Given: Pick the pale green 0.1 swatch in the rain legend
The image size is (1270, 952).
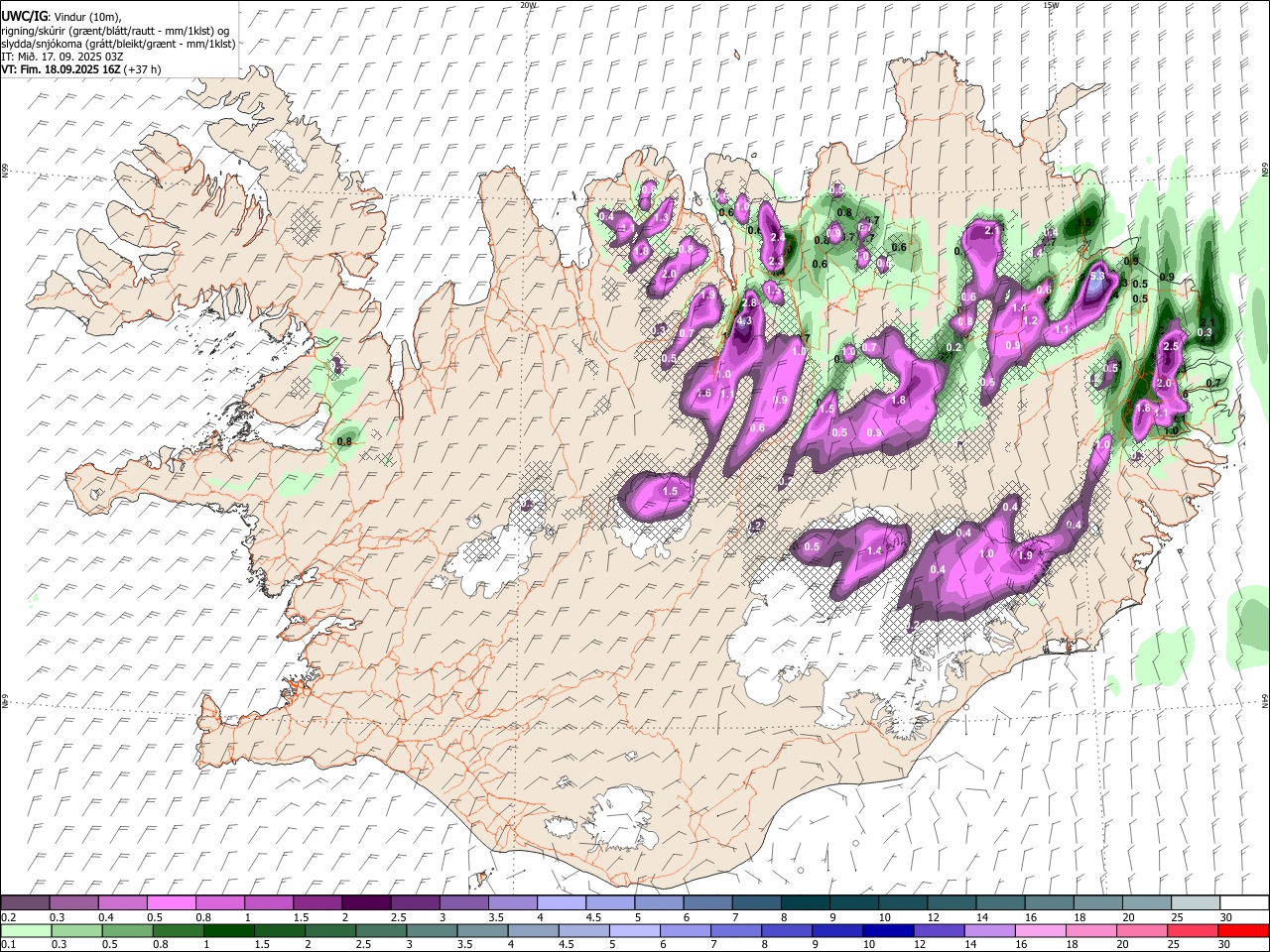Looking at the screenshot, I should (27, 930).
